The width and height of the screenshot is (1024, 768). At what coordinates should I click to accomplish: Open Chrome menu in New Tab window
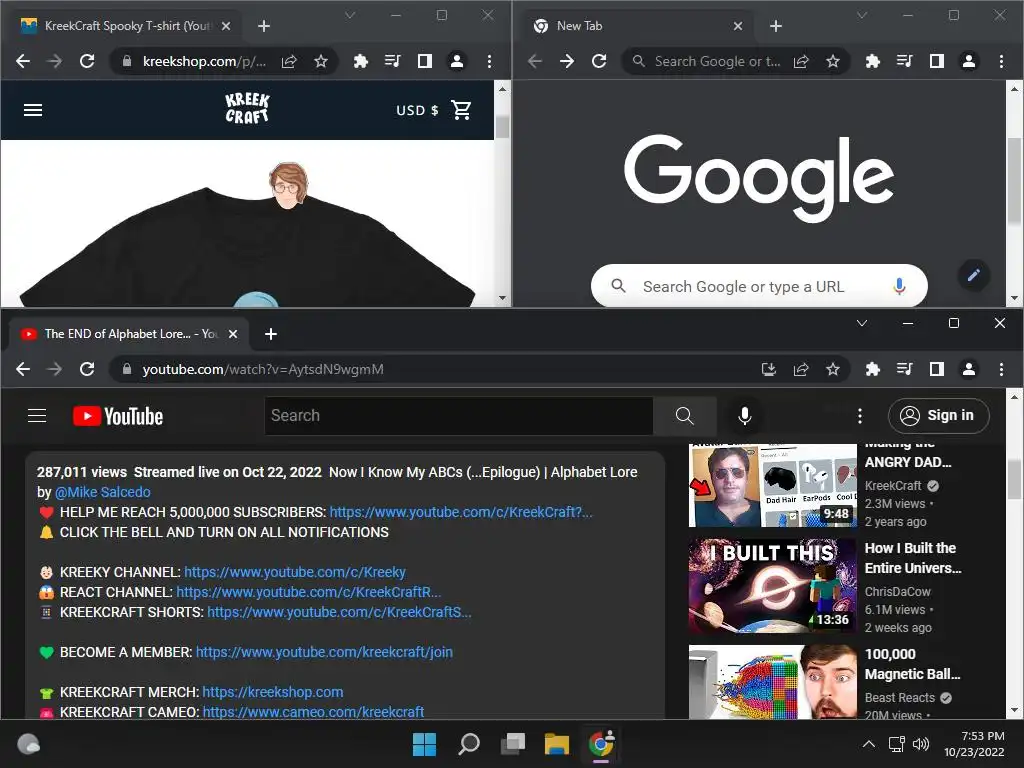click(x=1001, y=61)
